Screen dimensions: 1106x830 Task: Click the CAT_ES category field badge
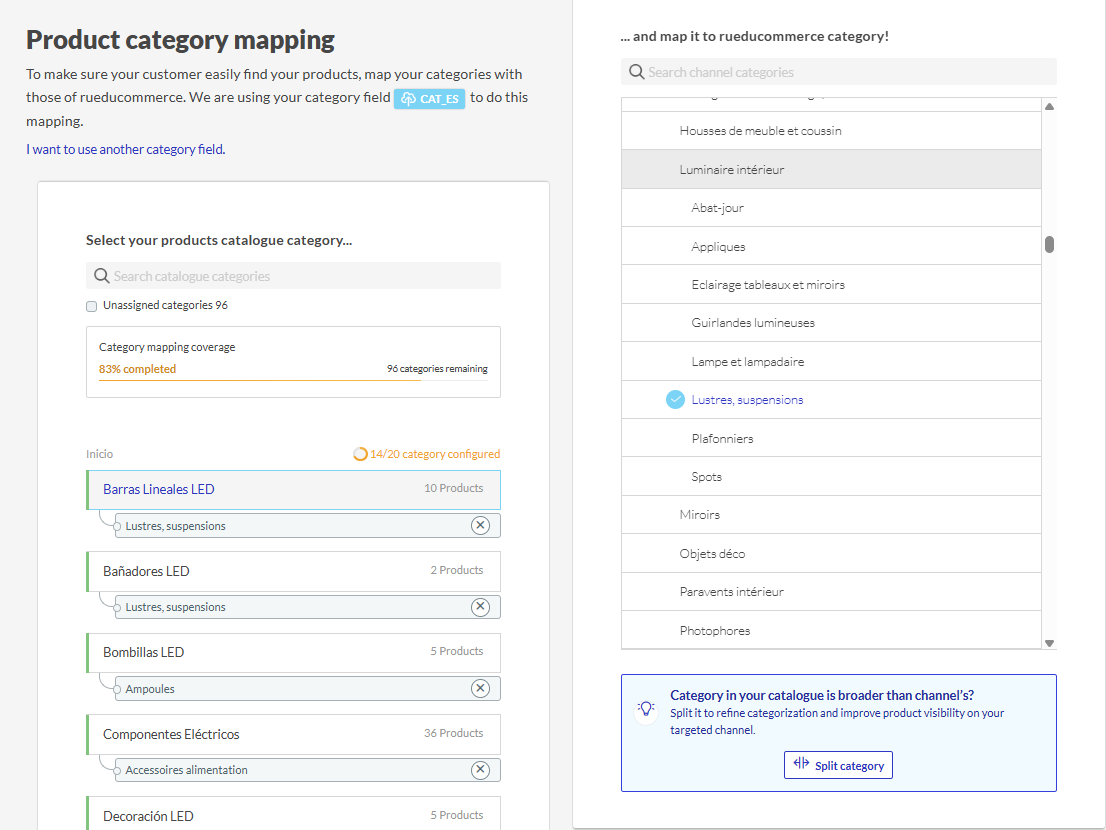click(430, 99)
